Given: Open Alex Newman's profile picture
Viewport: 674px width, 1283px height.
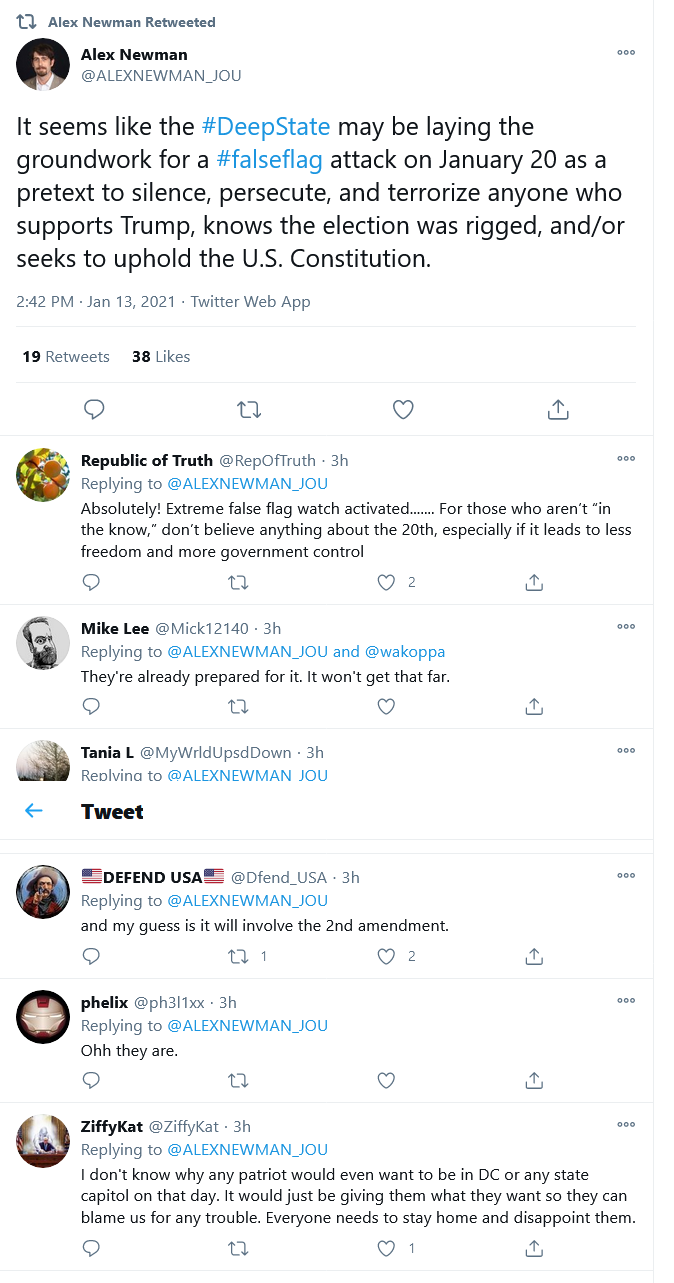Looking at the screenshot, I should coord(43,65).
